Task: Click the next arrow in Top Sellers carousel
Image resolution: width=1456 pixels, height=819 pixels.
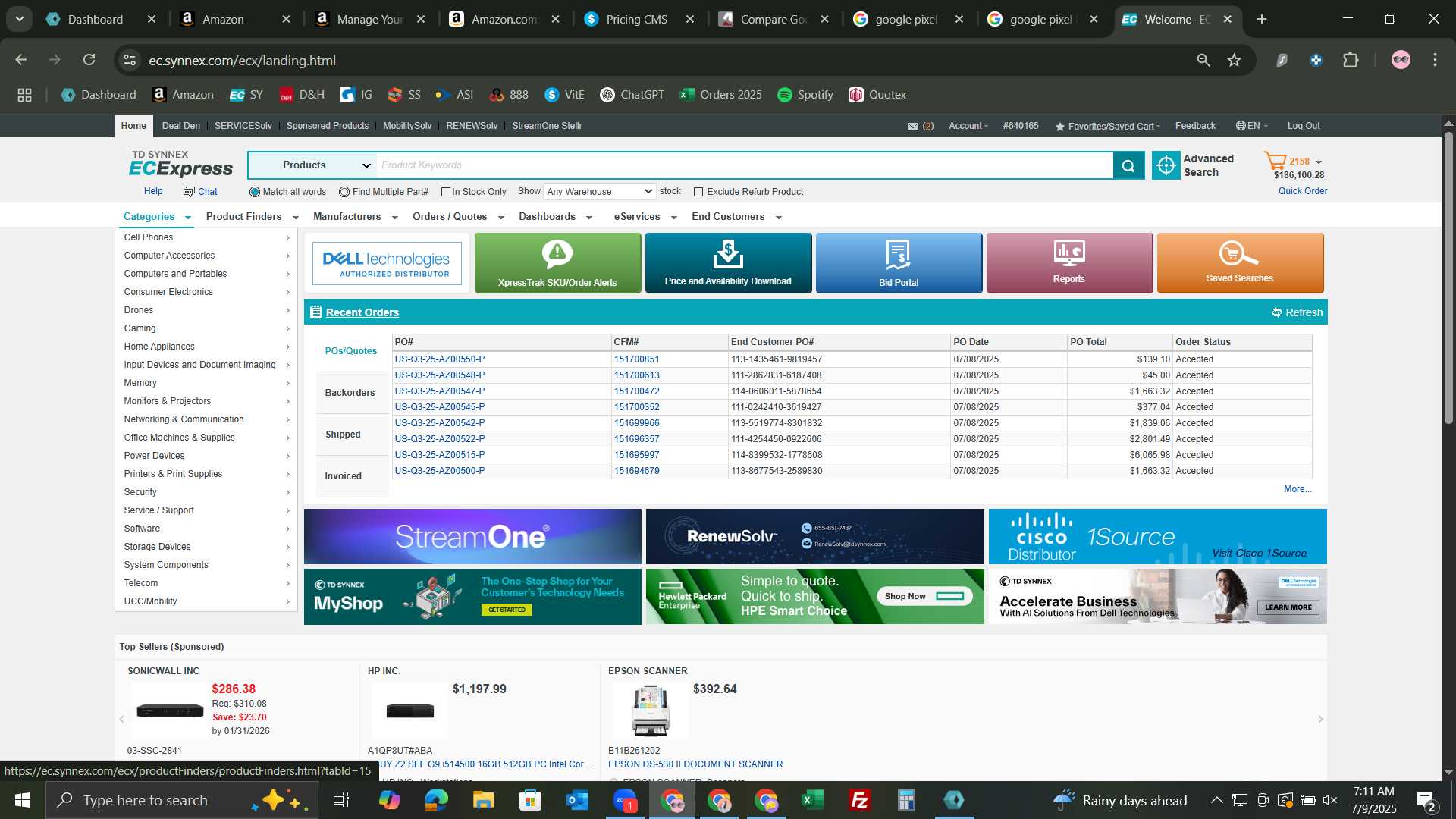Action: [1320, 719]
